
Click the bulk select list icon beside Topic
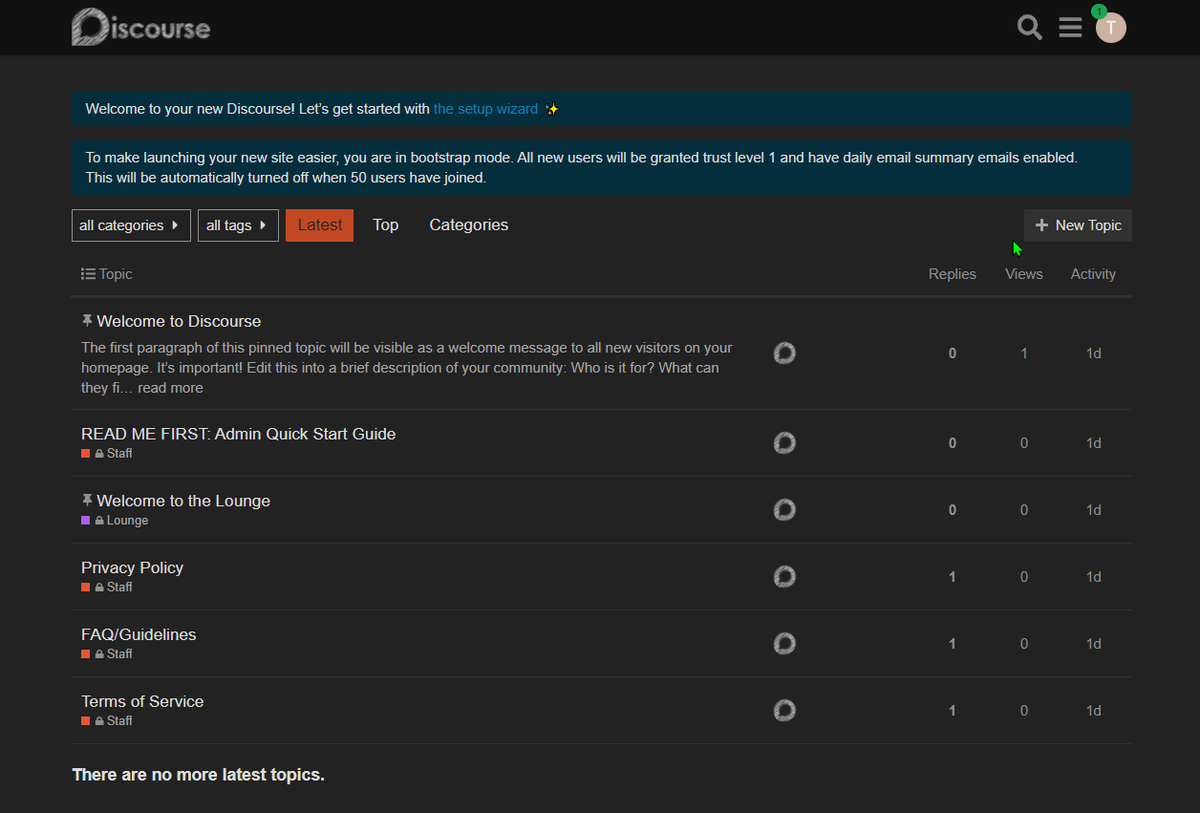tap(88, 274)
